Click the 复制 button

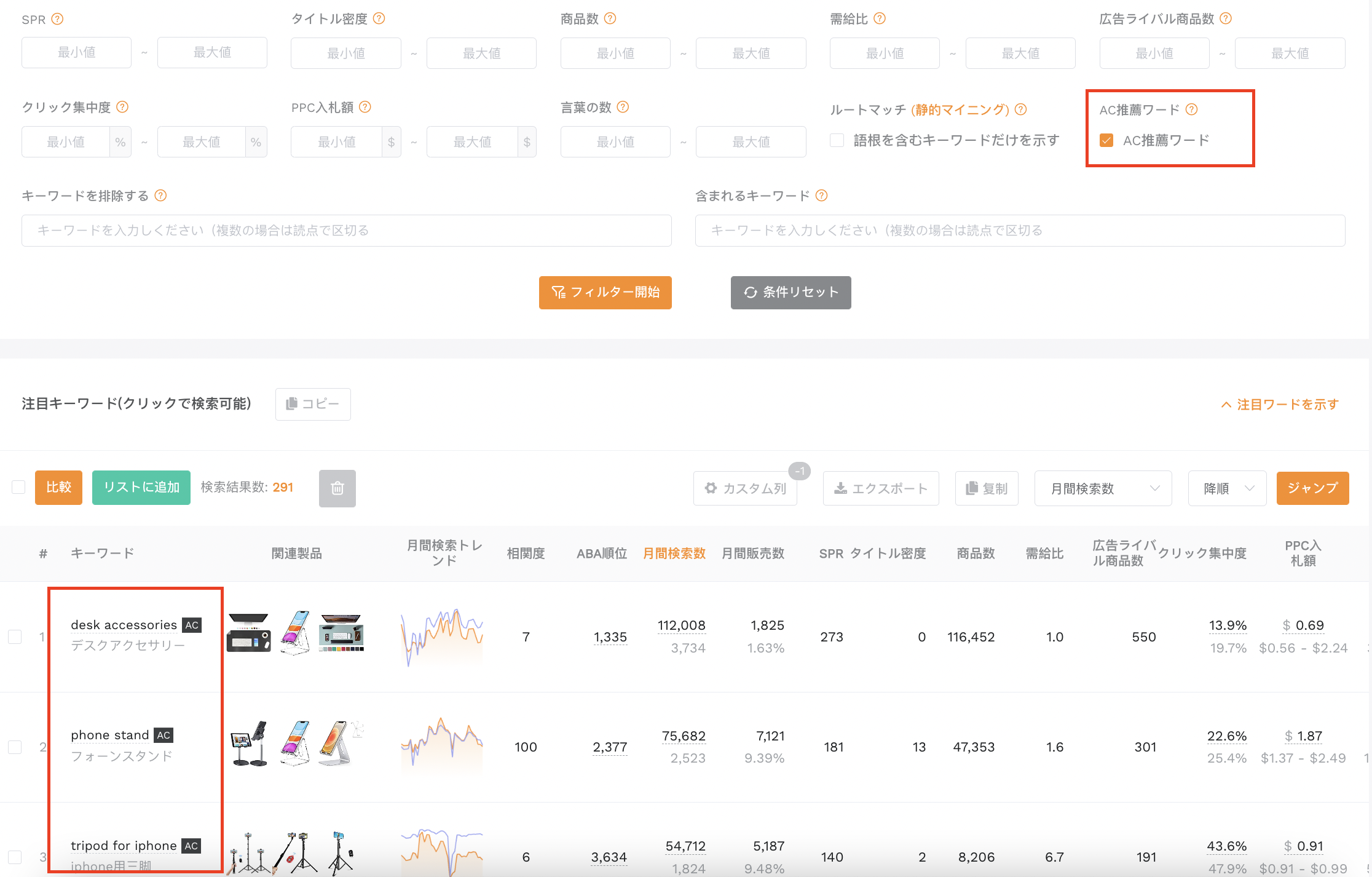(987, 488)
